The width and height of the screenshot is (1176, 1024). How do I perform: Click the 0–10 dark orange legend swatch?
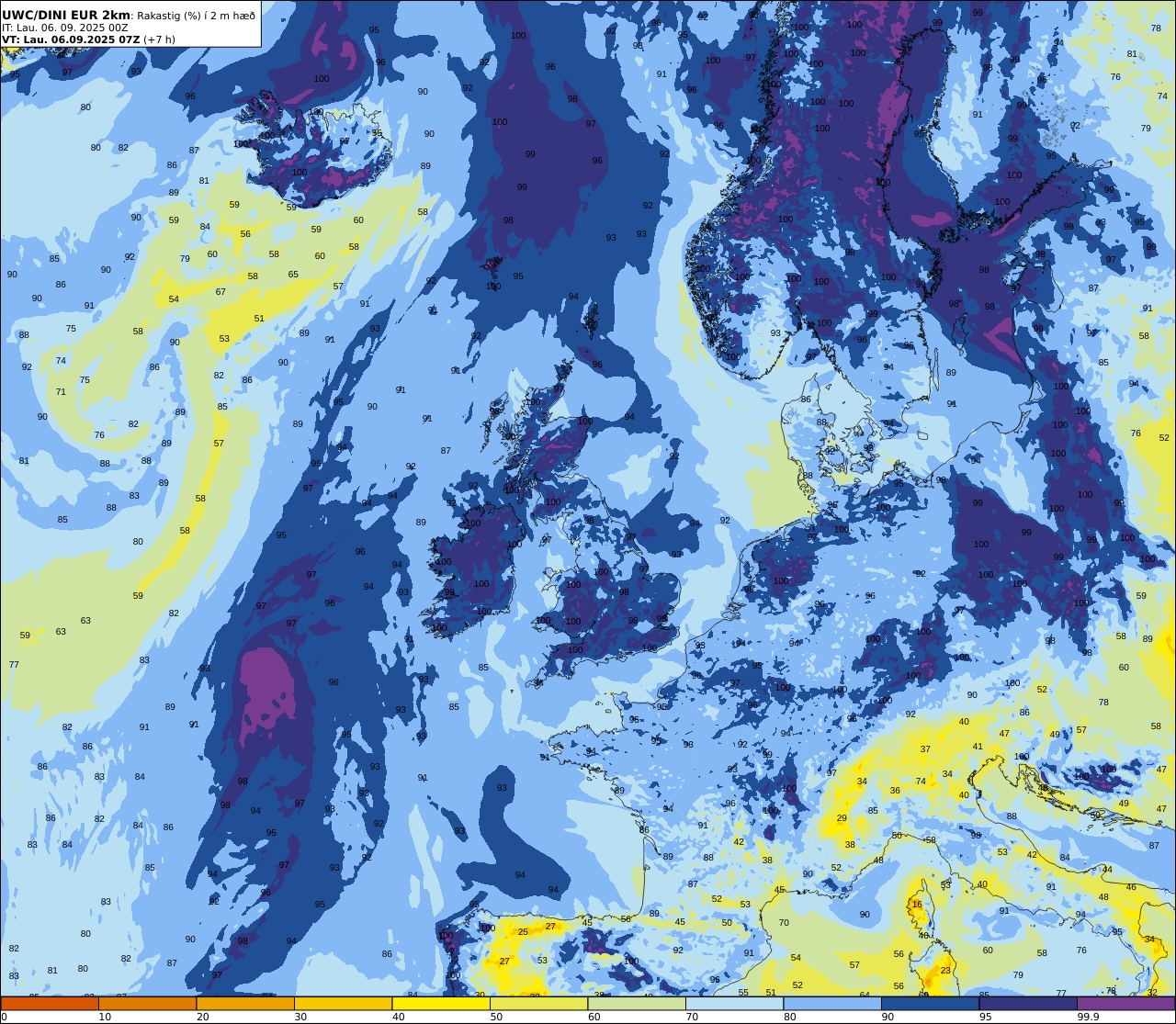[50, 1004]
